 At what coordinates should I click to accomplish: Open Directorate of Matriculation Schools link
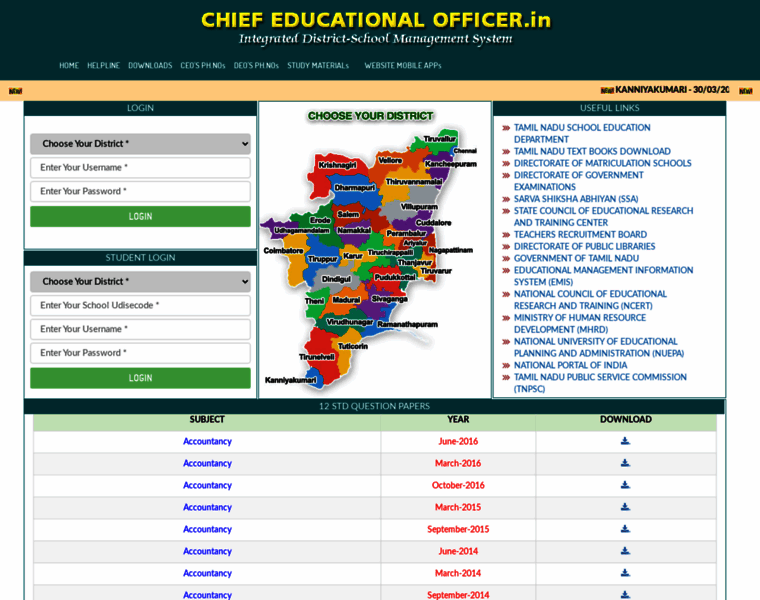tap(602, 163)
